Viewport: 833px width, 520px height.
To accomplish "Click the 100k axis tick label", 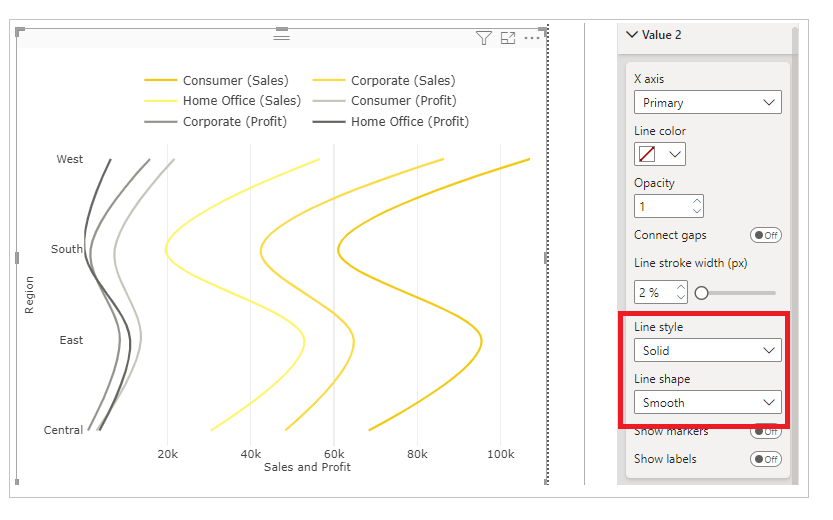I will [500, 454].
